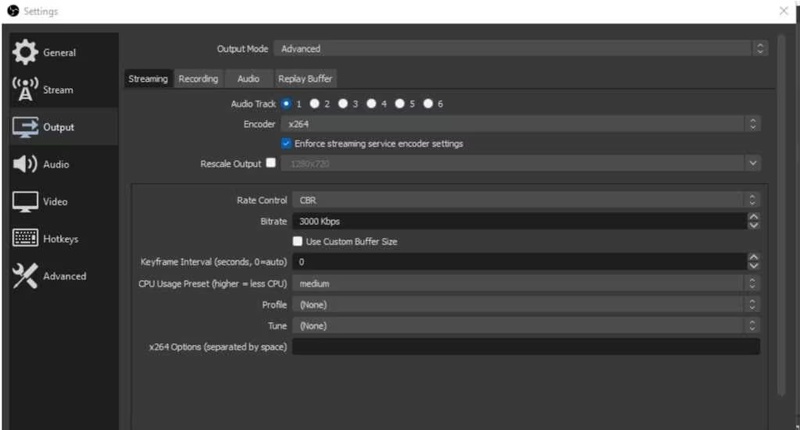Screen dimensions: 800x430
Task: Increase the Bitrate with up arrow
Action: click(753, 217)
